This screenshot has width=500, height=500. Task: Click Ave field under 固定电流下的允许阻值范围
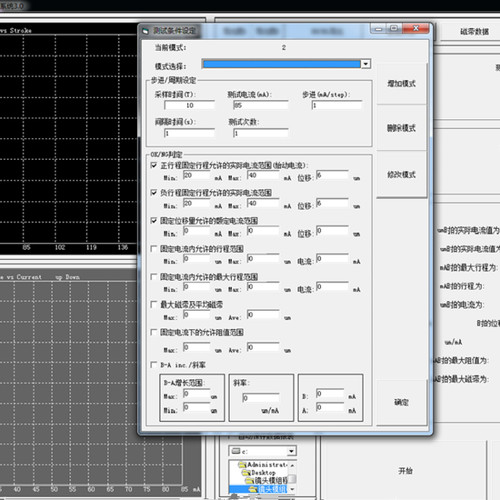click(x=263, y=348)
